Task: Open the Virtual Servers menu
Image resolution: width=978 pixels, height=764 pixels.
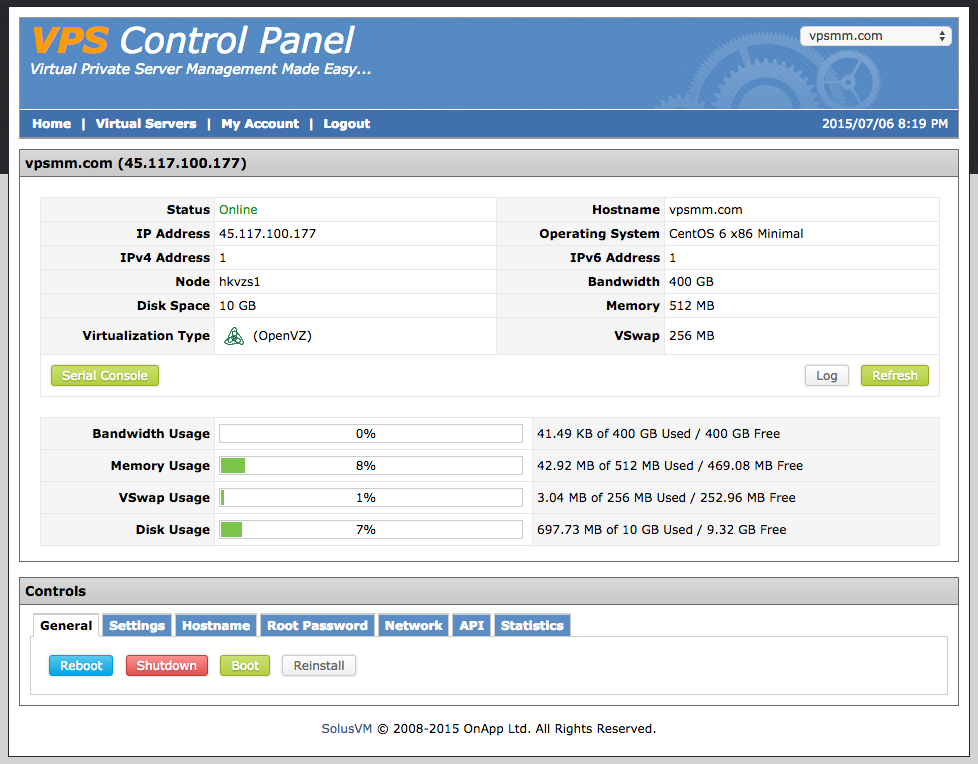Action: click(146, 124)
